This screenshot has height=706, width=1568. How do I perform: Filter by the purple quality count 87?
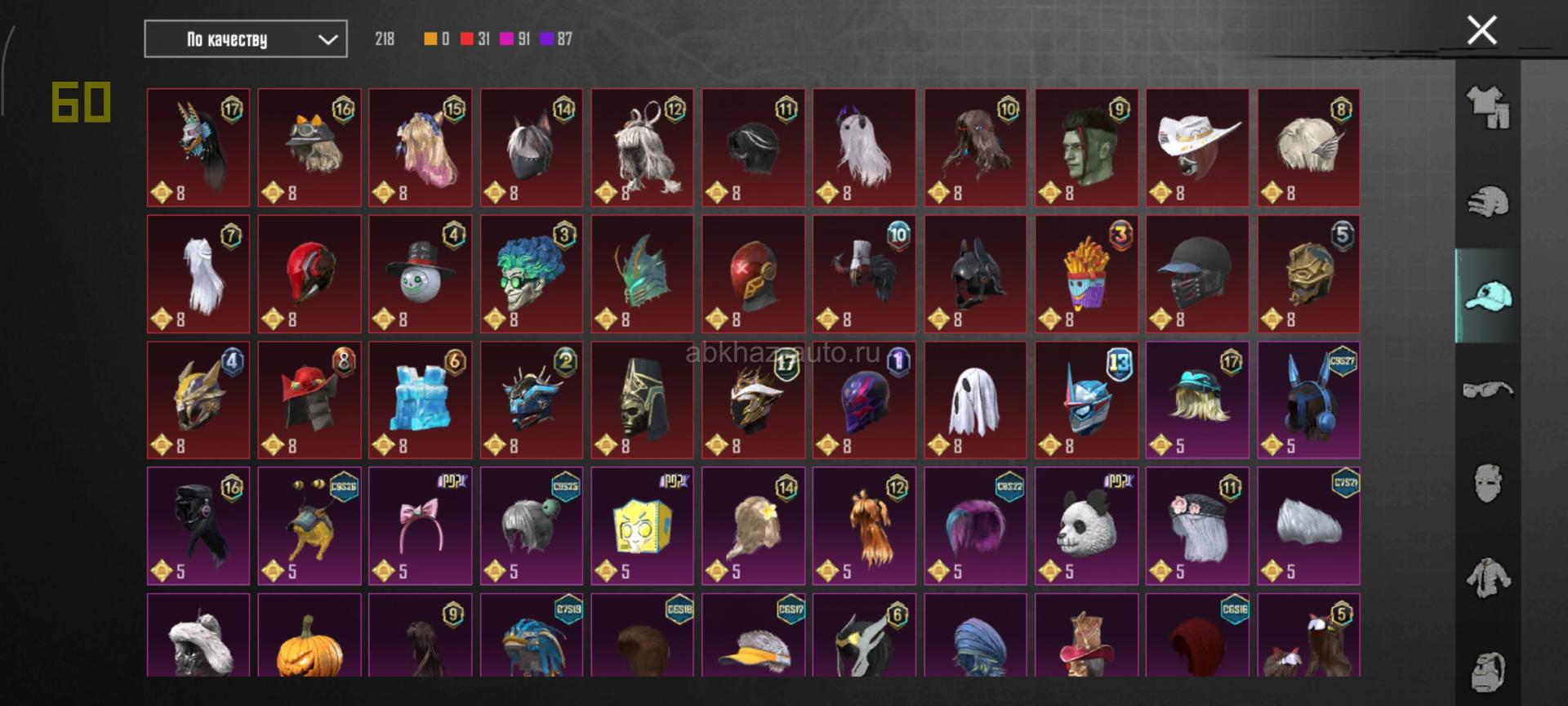coord(555,38)
